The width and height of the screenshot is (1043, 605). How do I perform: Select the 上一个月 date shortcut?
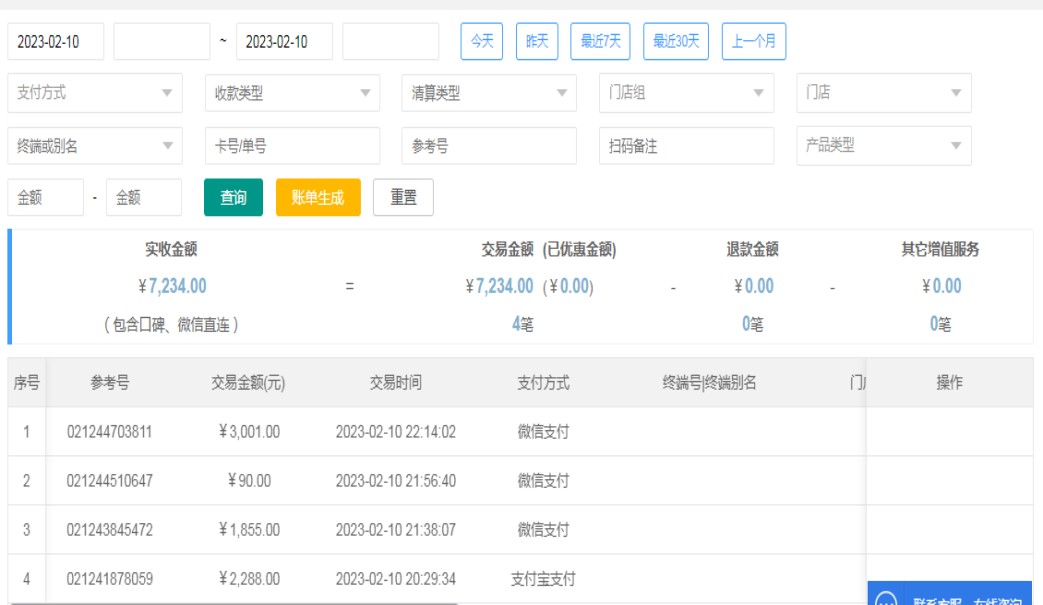753,41
